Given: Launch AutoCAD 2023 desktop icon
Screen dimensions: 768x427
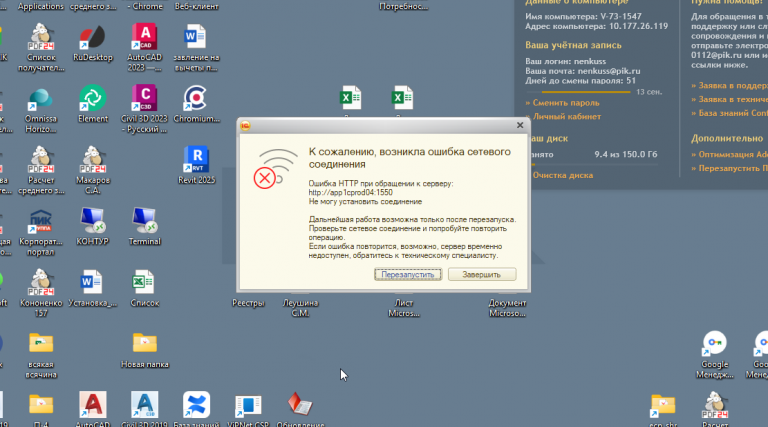Looking at the screenshot, I should 144,48.
